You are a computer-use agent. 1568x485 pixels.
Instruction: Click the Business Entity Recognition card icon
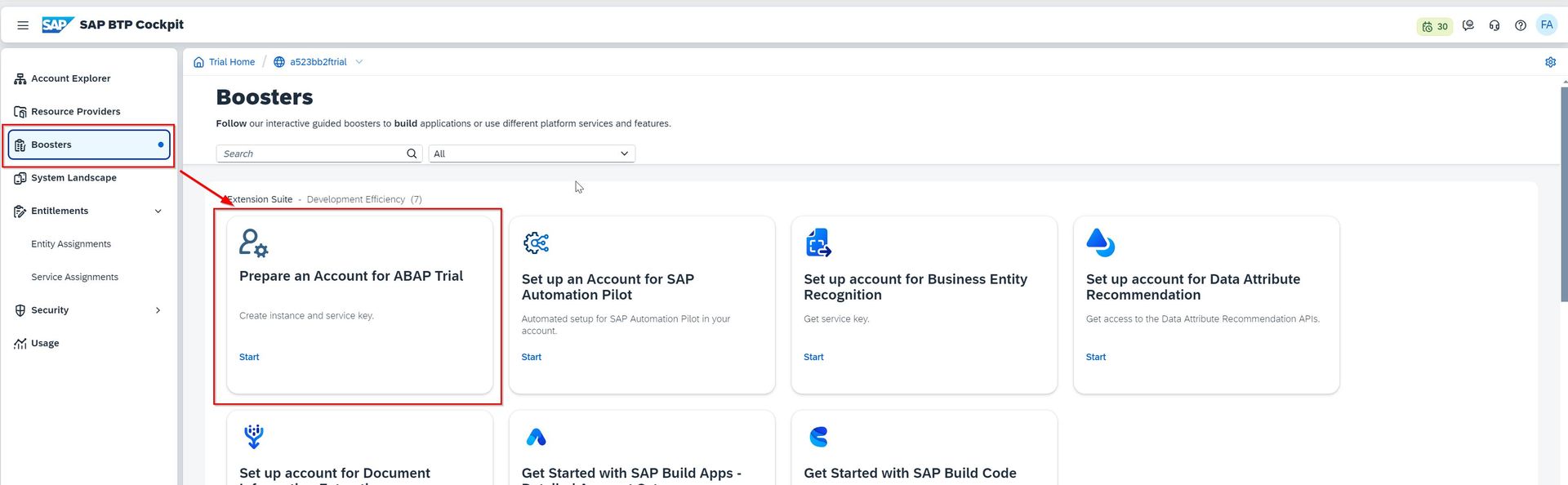(x=818, y=242)
